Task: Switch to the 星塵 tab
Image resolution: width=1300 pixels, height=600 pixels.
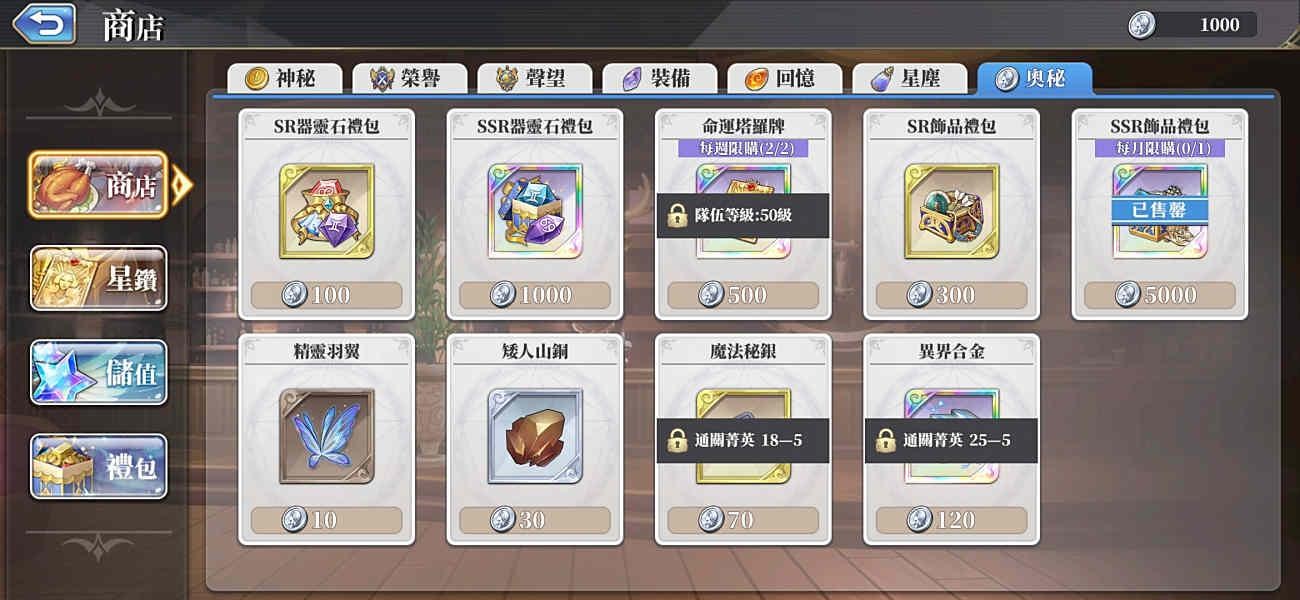Action: click(910, 78)
